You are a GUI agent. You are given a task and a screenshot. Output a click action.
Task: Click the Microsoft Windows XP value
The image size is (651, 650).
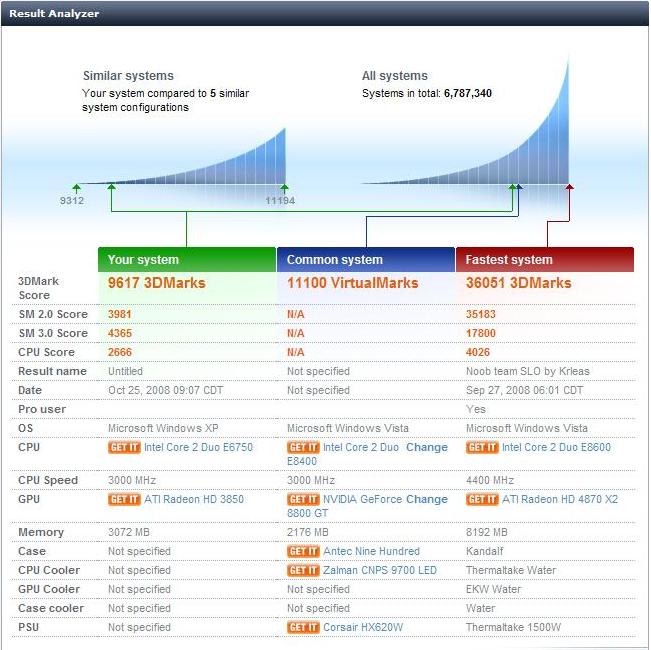coord(163,428)
